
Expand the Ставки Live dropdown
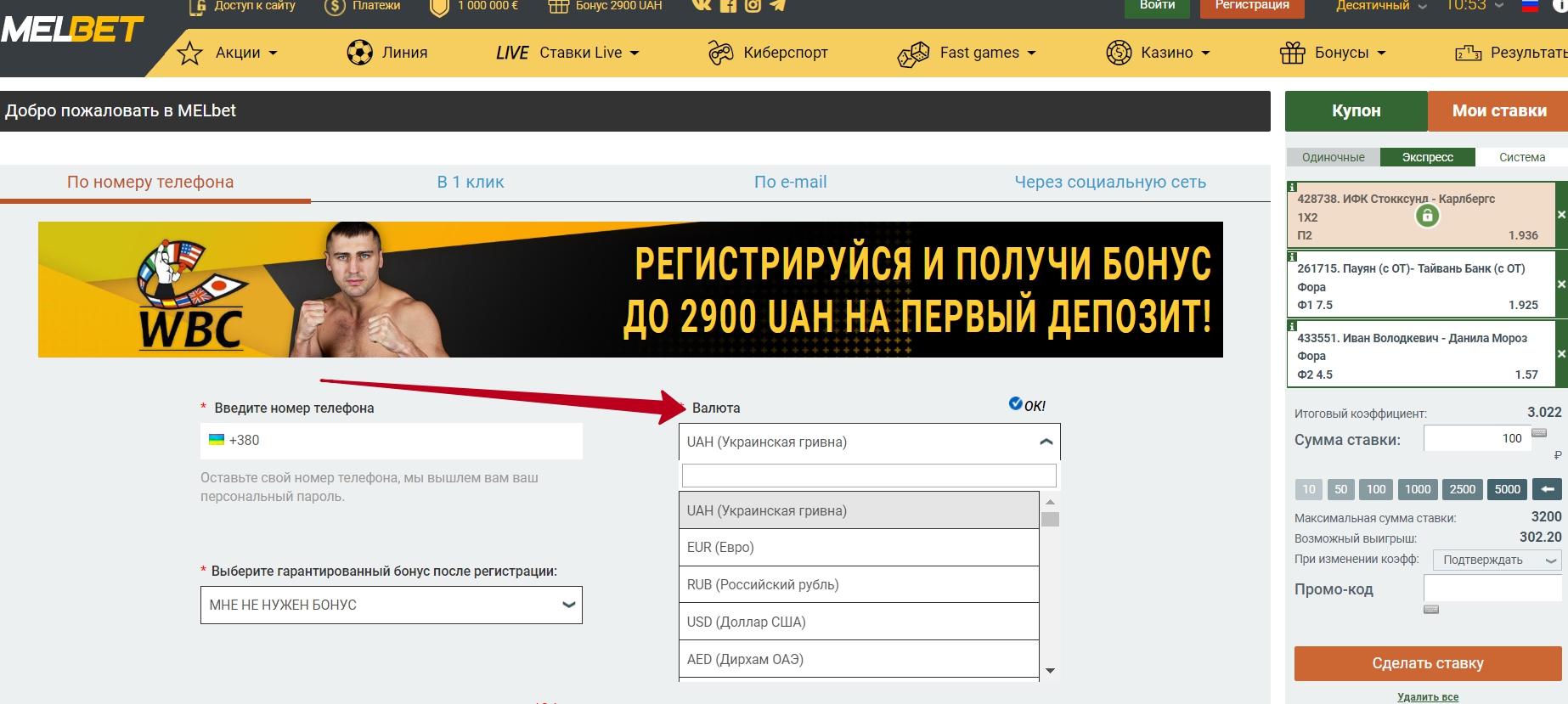pos(634,54)
